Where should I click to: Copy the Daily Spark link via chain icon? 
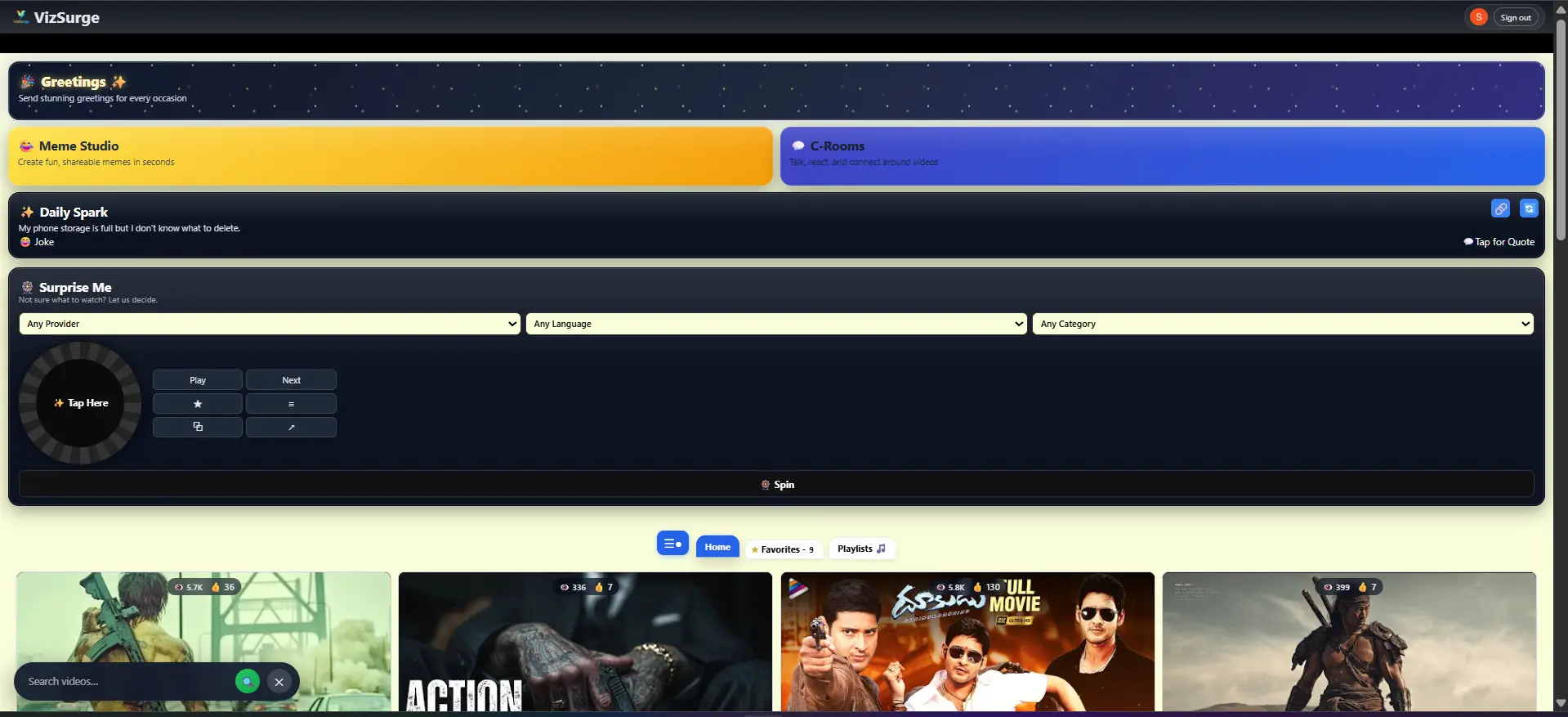1500,208
